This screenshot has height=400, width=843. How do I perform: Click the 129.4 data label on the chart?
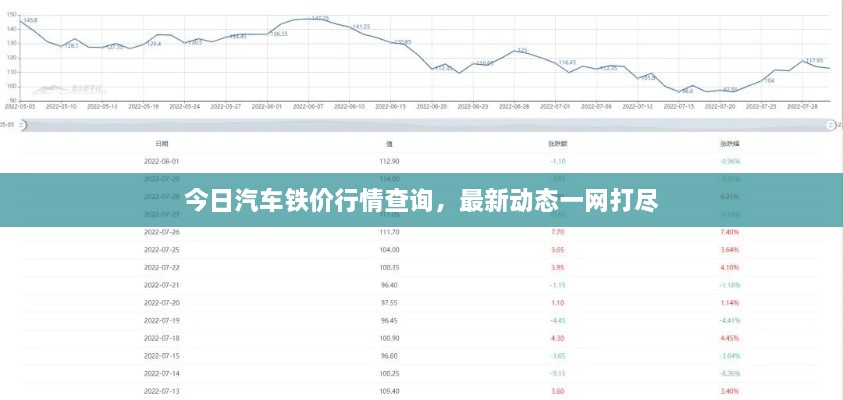coord(154,44)
